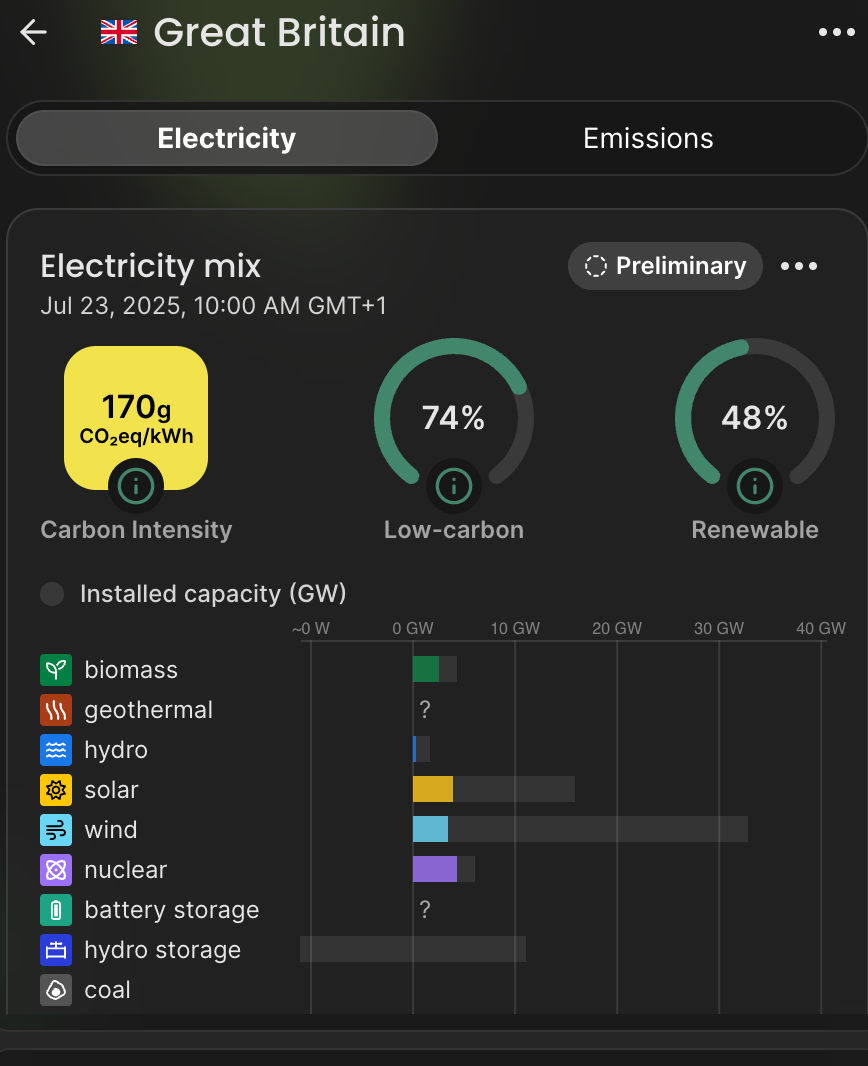Switch to the Emissions tab

click(x=648, y=139)
